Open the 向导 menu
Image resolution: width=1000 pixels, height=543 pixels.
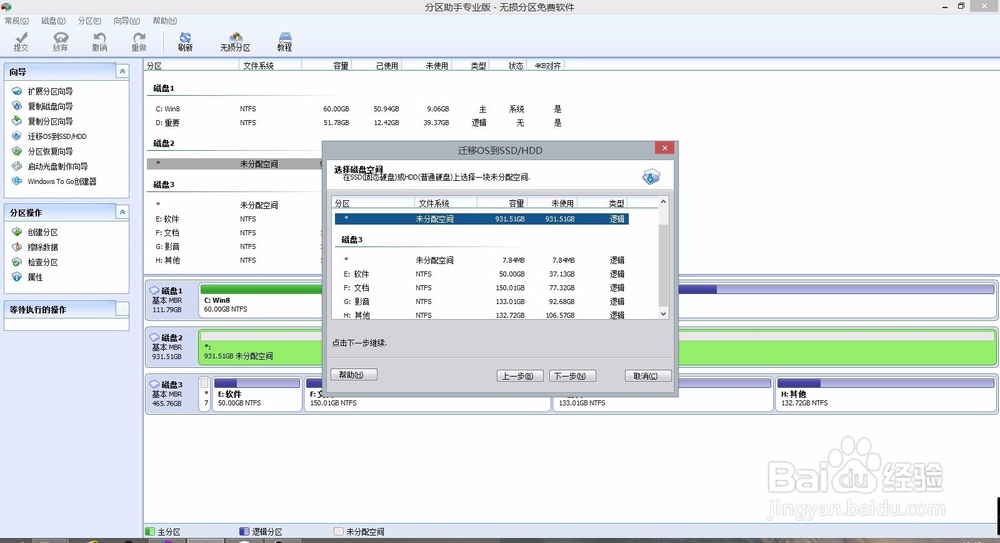click(127, 21)
